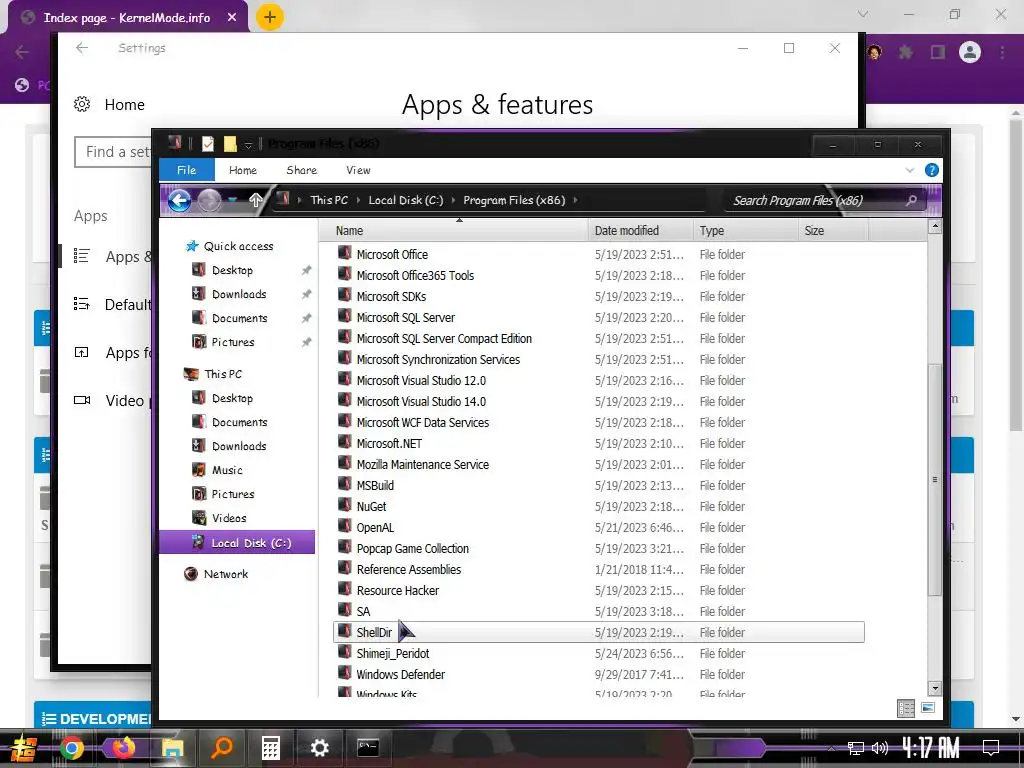1024x768 pixels.
Task: Expand the Explorer ribbon chevron
Action: (x=910, y=170)
